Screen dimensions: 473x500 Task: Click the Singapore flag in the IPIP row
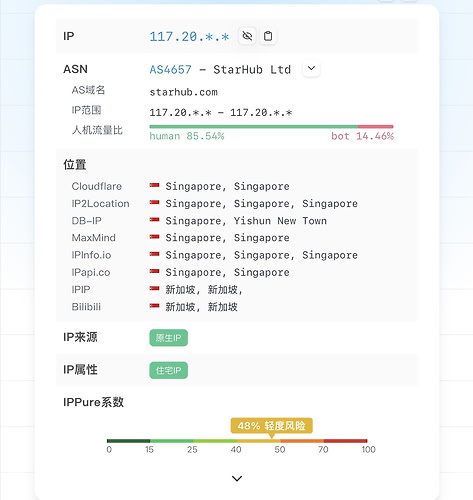click(x=154, y=288)
